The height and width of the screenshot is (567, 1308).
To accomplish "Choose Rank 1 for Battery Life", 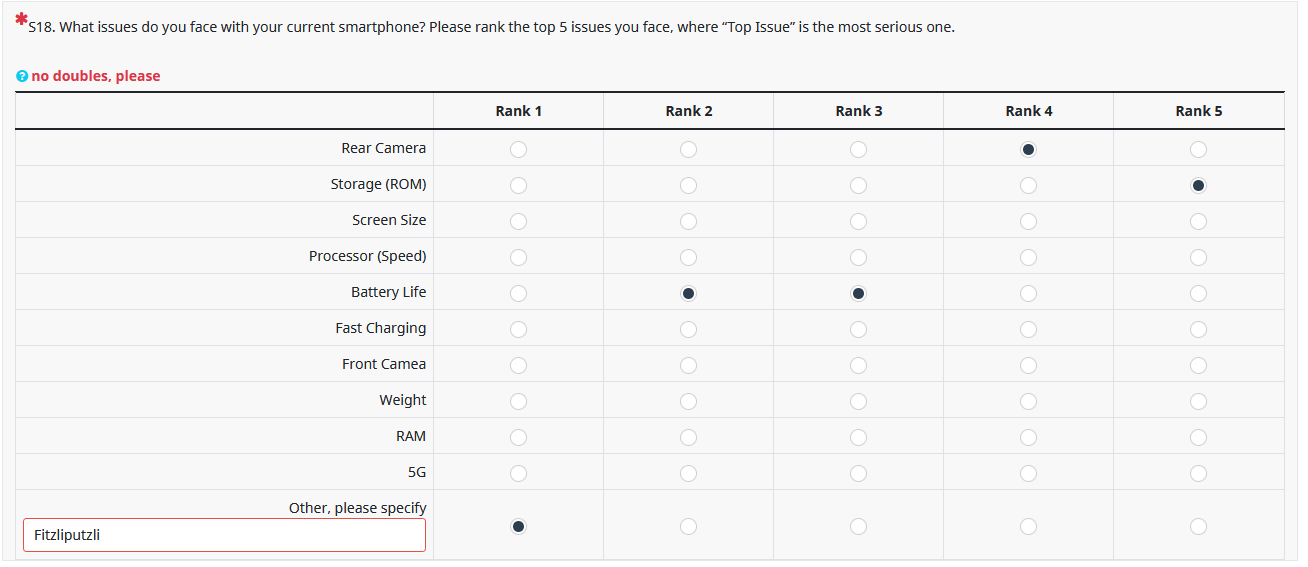I will coord(518,293).
